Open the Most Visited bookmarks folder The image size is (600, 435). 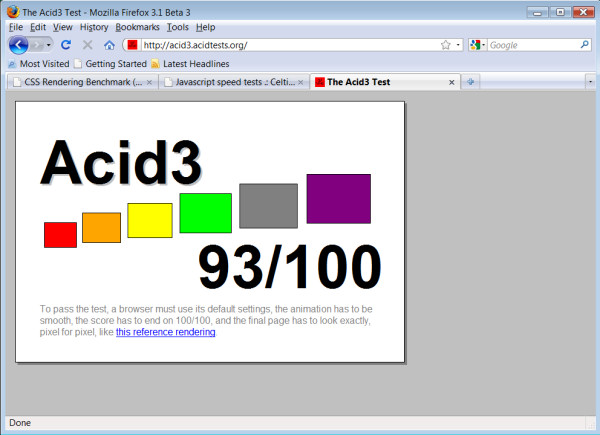click(x=39, y=64)
